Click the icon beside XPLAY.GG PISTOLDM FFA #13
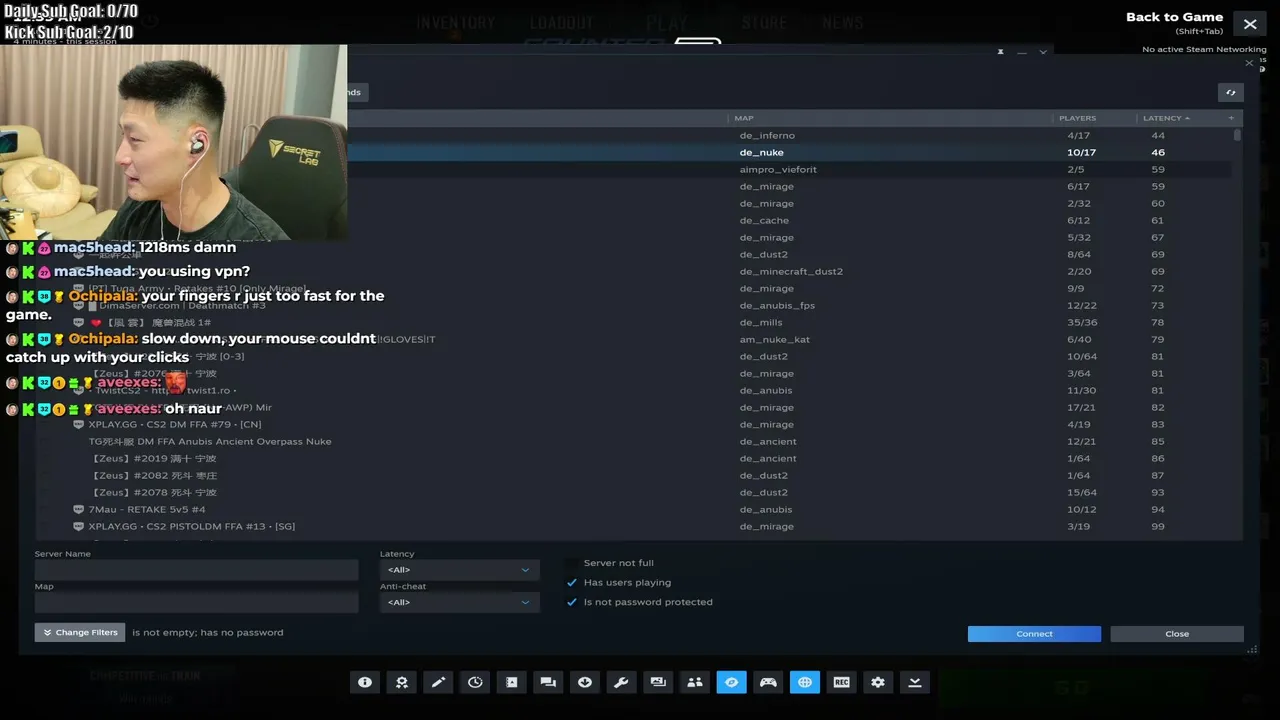Screen dimensions: 1280x720 (79, 526)
